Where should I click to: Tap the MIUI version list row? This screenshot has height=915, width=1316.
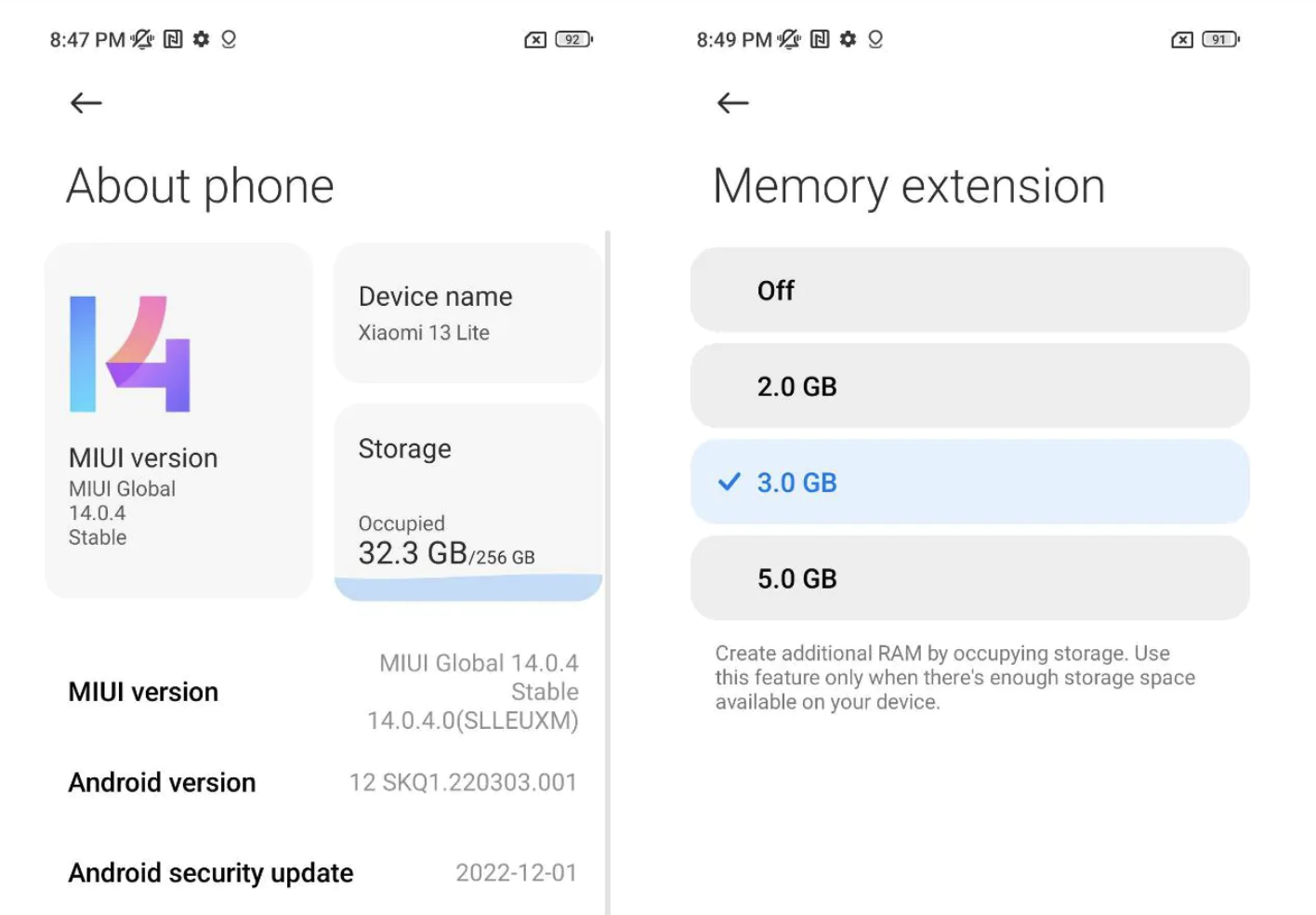[x=323, y=692]
